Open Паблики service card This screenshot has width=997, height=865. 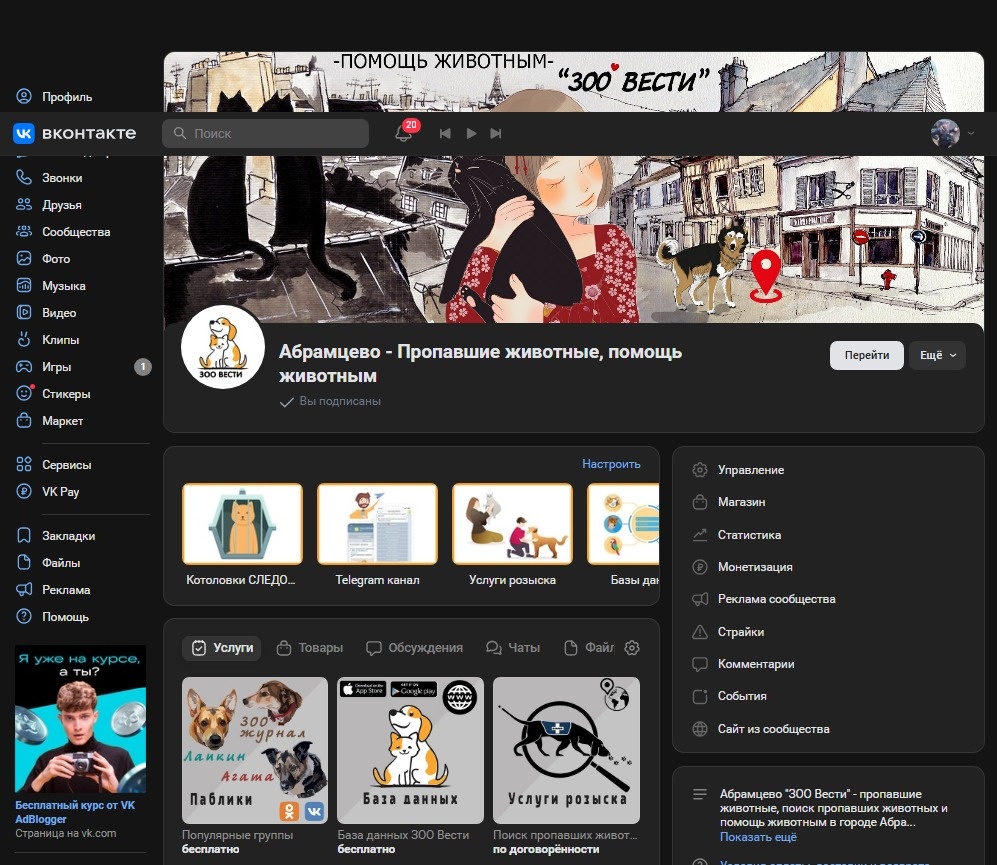[x=254, y=751]
